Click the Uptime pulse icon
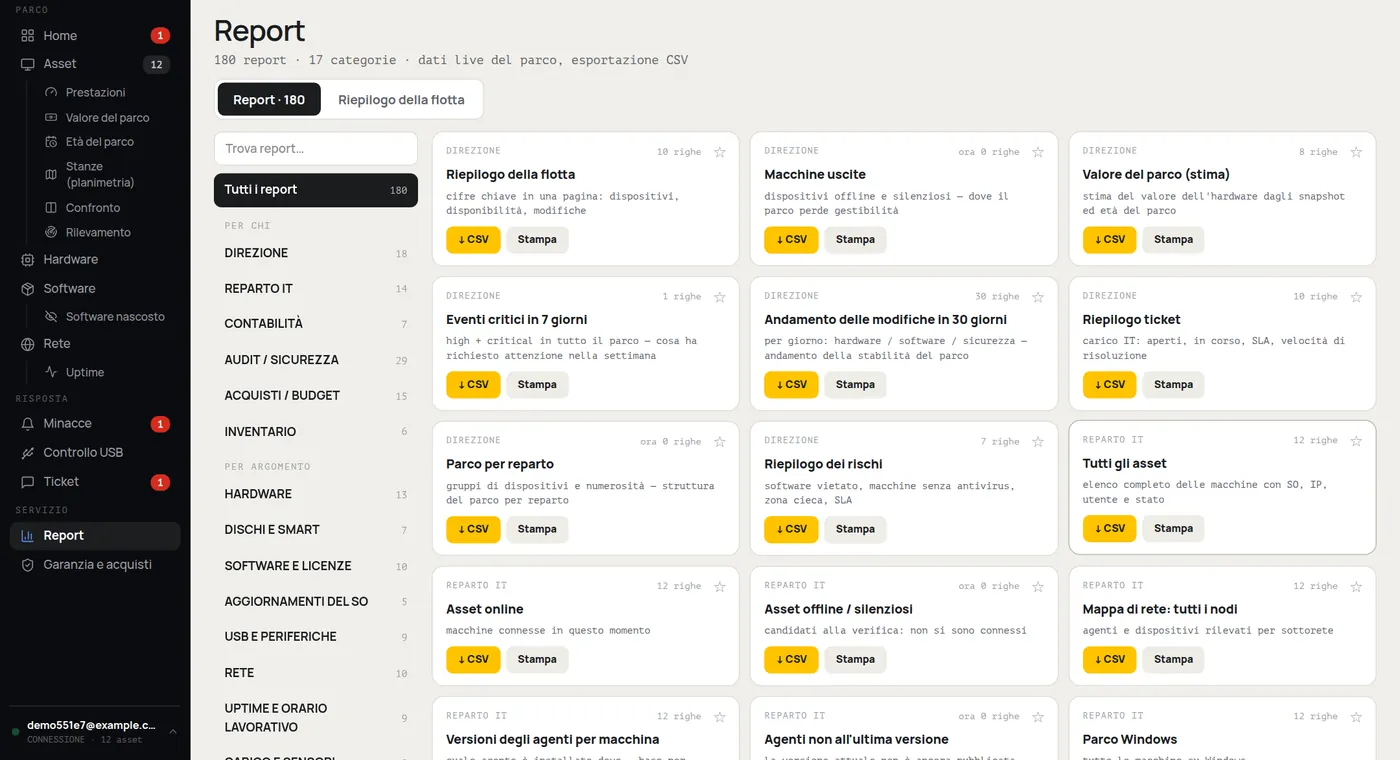 tap(52, 372)
